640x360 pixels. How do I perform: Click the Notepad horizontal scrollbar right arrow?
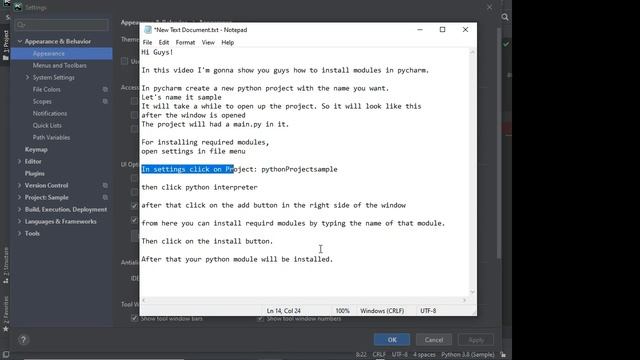464,300
